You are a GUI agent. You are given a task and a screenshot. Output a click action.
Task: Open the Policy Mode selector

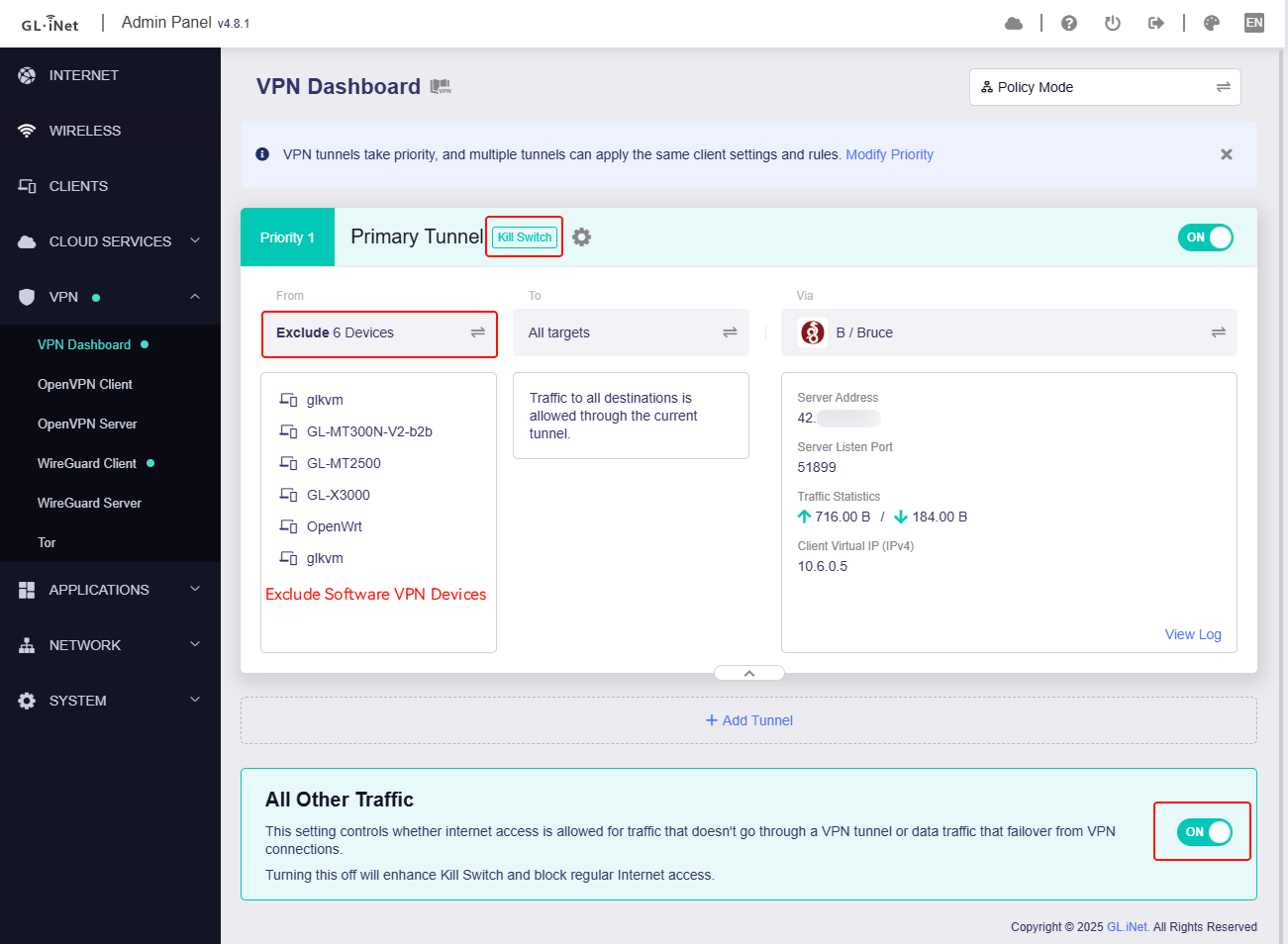1104,87
